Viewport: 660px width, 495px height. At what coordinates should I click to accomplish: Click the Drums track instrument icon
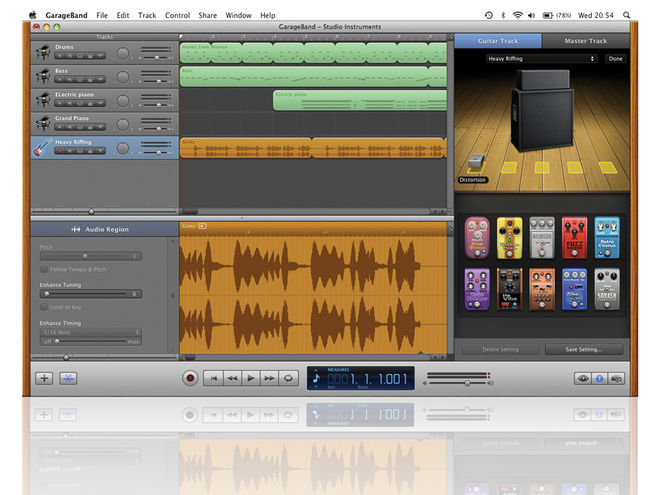43,53
